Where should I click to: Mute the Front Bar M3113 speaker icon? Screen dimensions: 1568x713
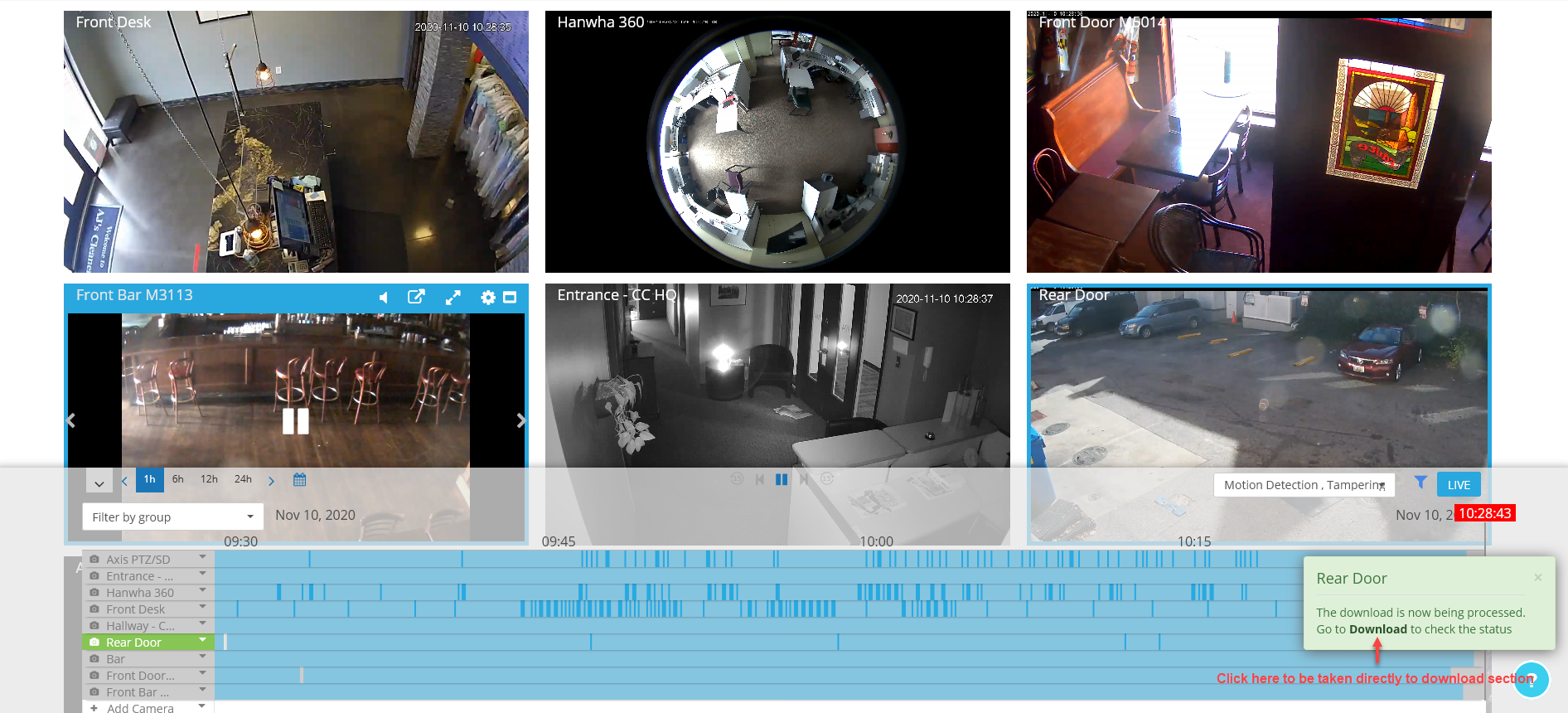pyautogui.click(x=383, y=297)
